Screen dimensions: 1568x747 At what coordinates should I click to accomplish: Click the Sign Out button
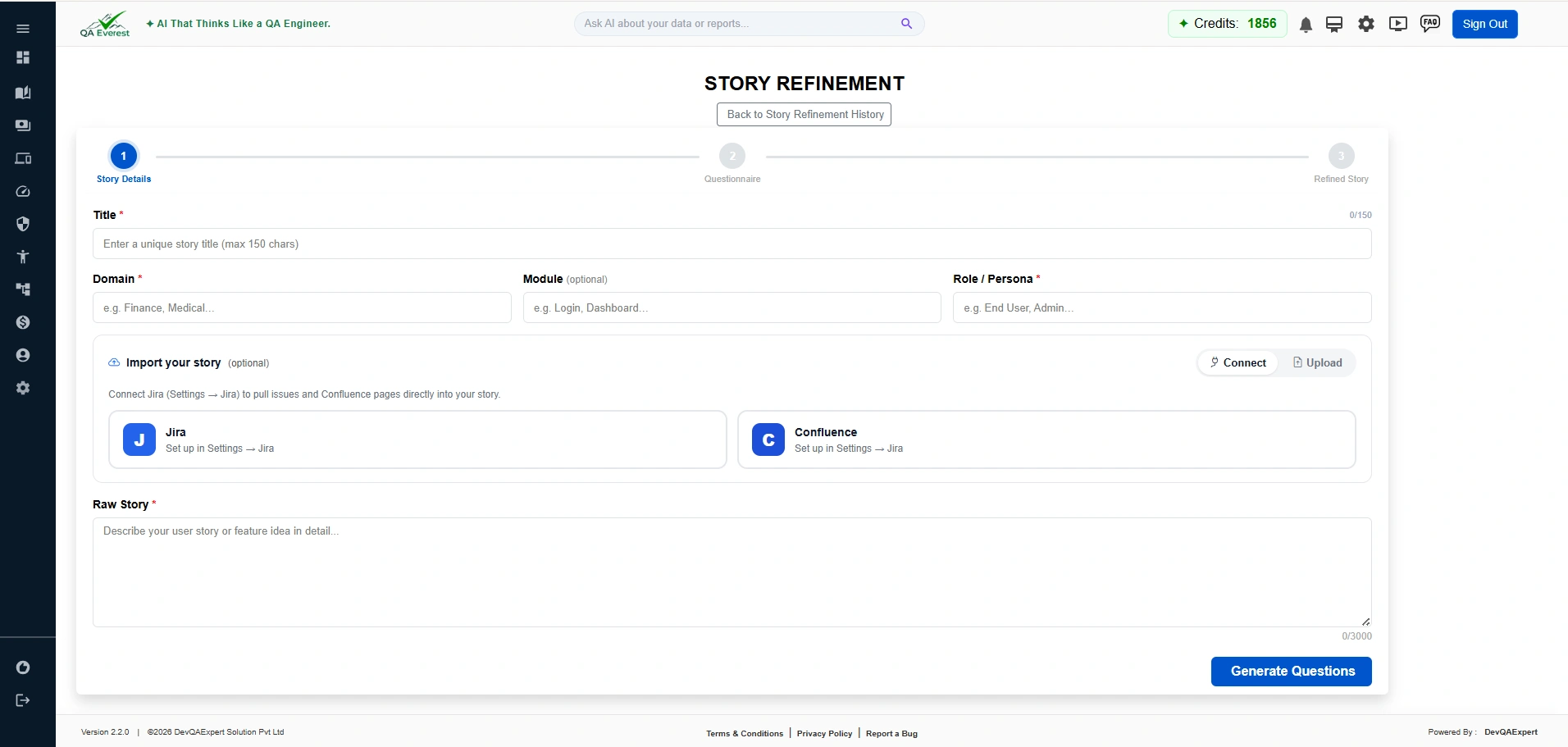click(x=1485, y=24)
